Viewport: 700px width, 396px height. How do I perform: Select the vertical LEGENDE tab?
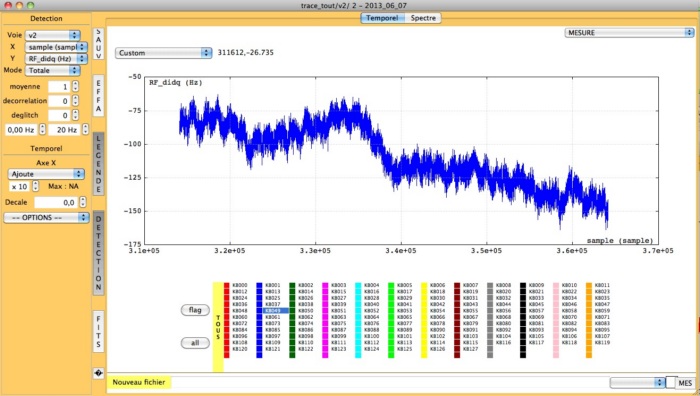(x=98, y=164)
